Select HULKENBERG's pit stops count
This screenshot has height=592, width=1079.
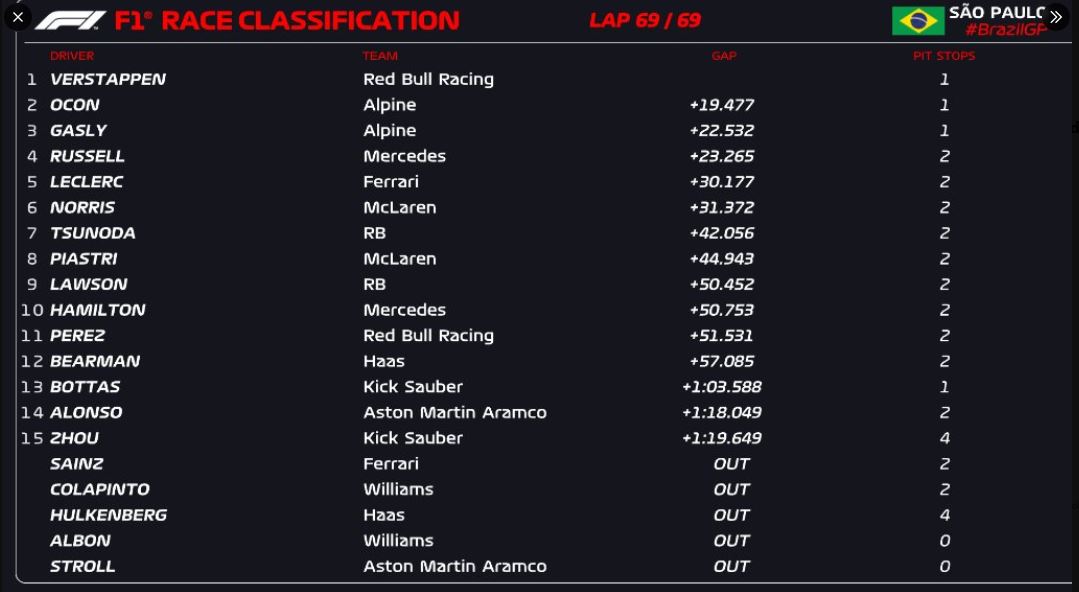click(945, 515)
